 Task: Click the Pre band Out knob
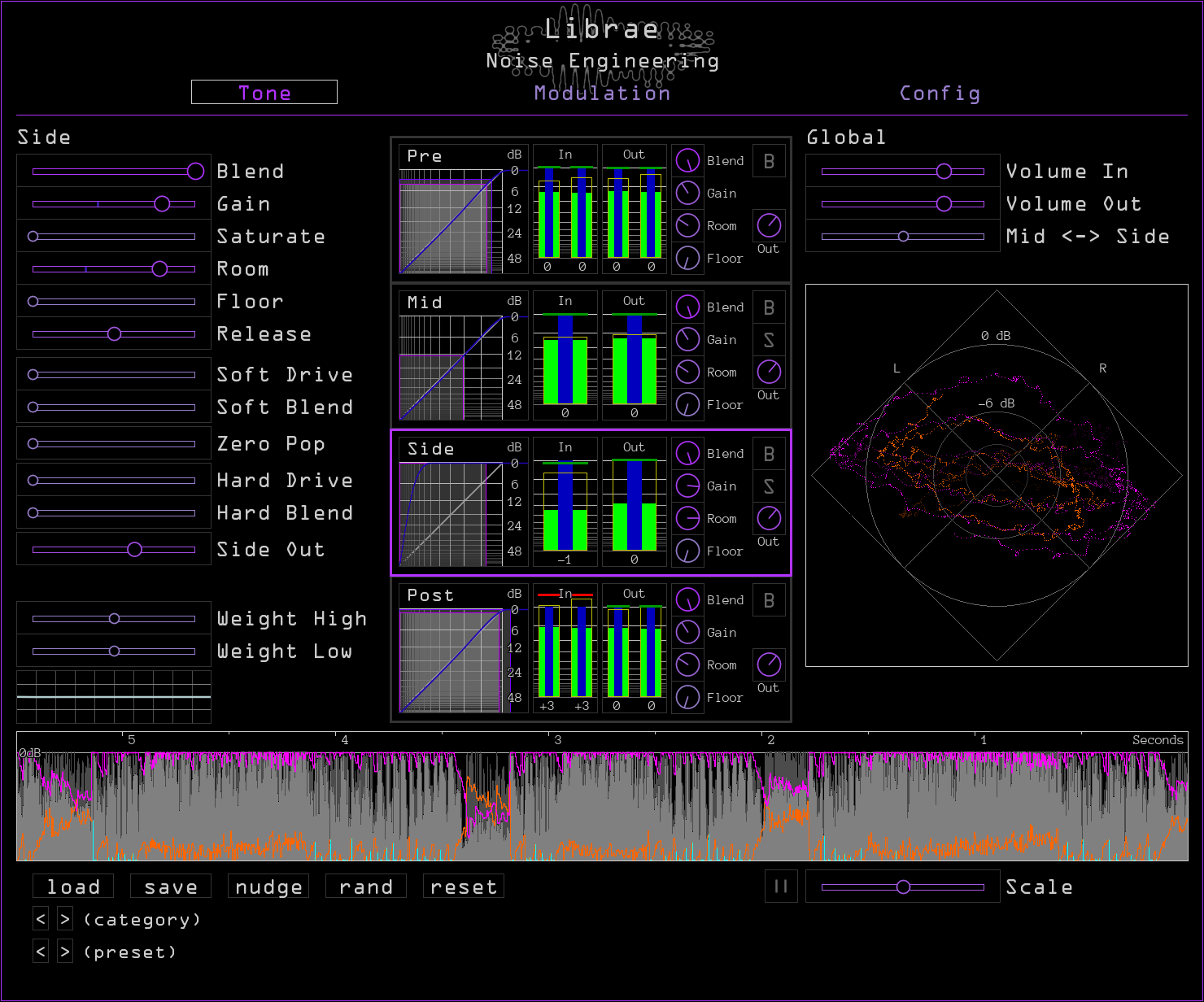point(769,225)
